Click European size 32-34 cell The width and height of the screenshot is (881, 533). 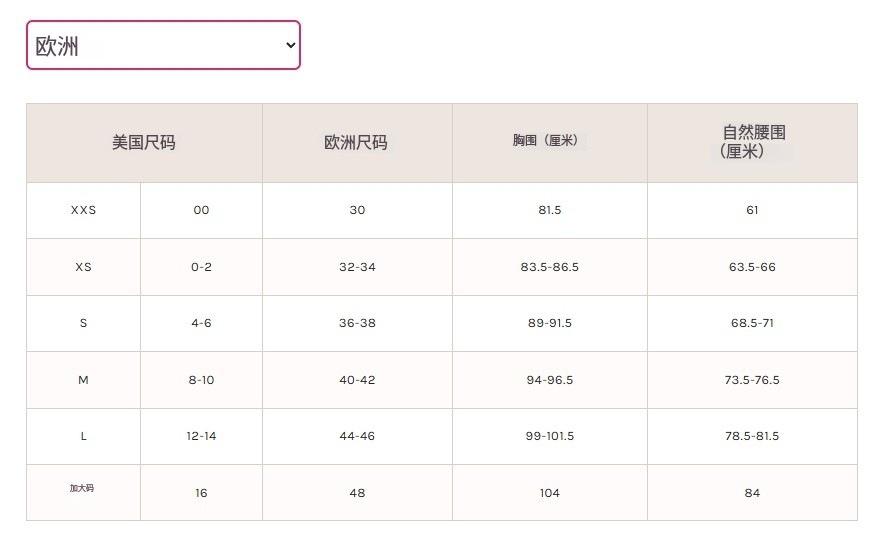point(357,267)
